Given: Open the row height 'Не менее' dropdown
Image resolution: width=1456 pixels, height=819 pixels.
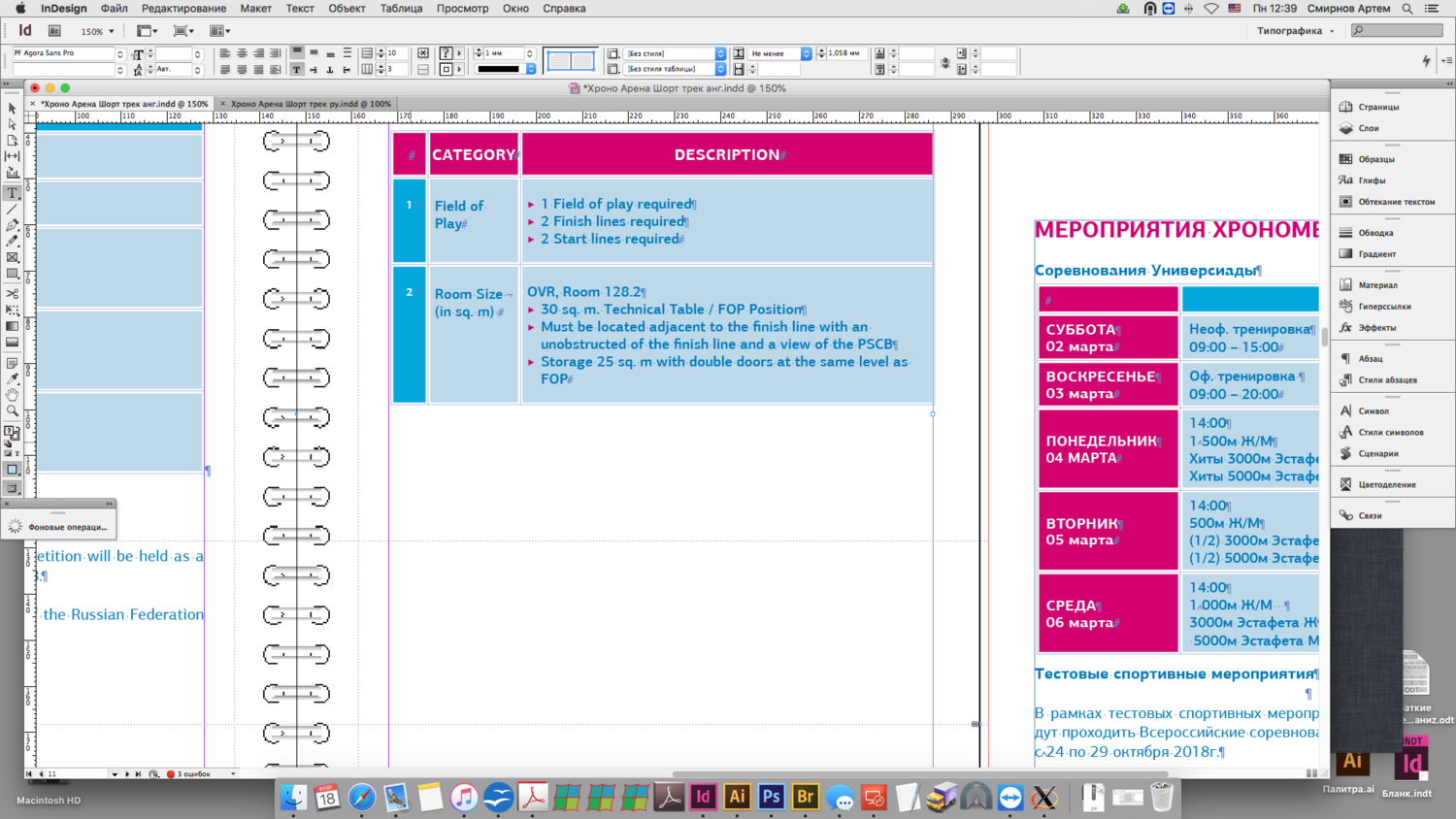Looking at the screenshot, I should point(806,53).
